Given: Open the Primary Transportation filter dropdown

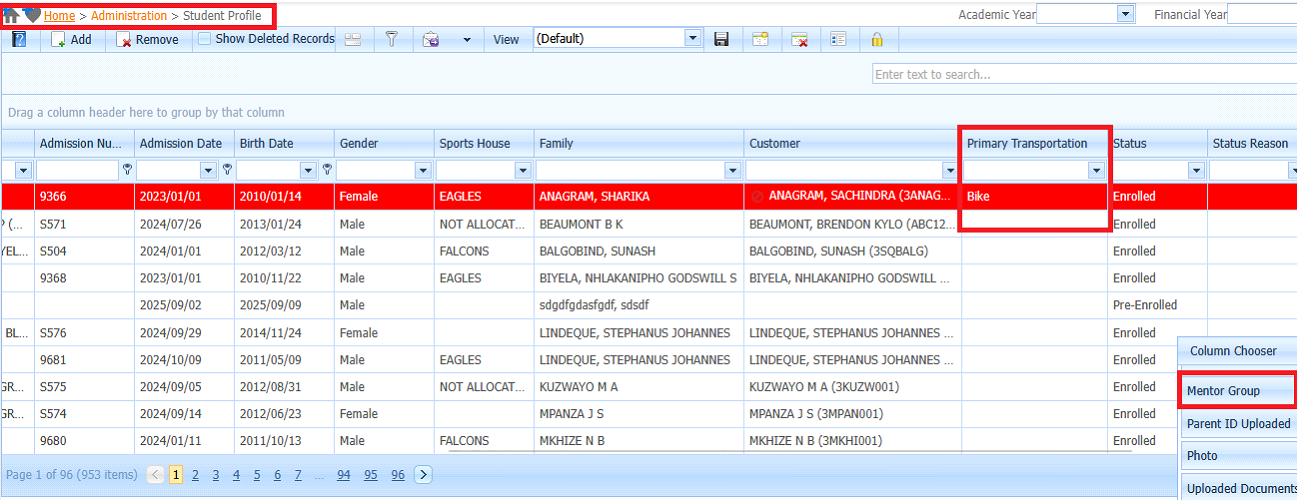Looking at the screenshot, I should click(x=1095, y=171).
